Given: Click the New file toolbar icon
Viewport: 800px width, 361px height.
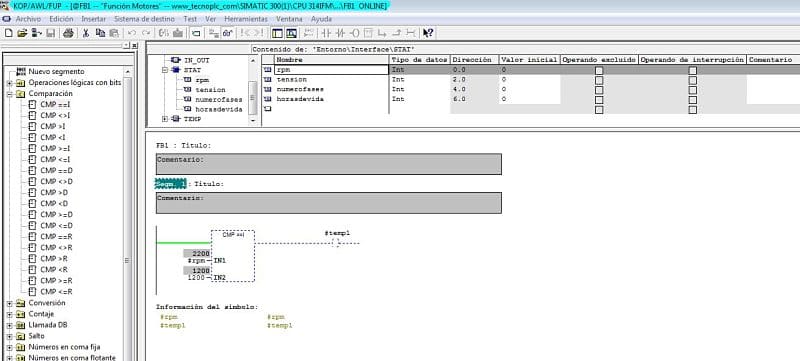Looking at the screenshot, I should [8, 33].
